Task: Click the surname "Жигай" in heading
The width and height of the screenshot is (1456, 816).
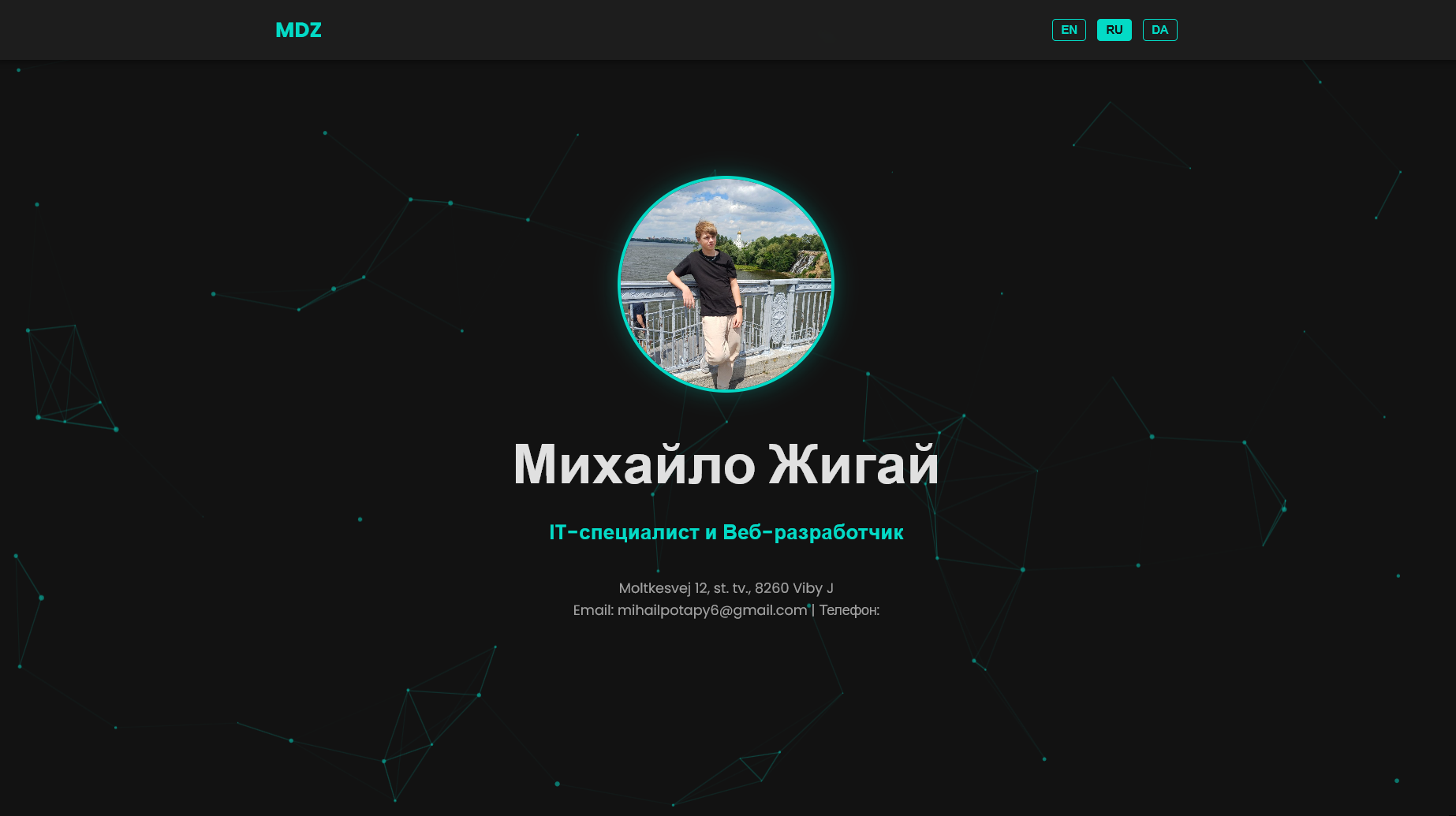Action: [x=853, y=464]
